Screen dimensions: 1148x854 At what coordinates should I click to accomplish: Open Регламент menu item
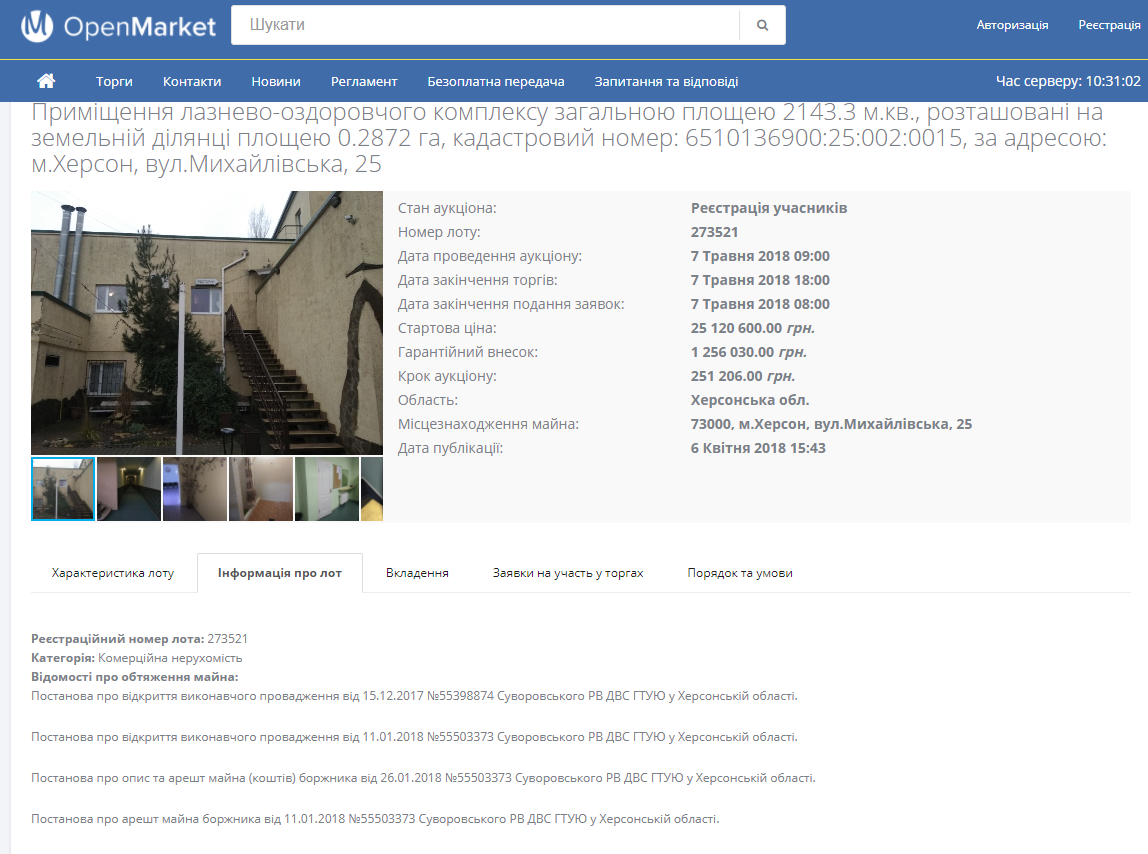(x=364, y=81)
